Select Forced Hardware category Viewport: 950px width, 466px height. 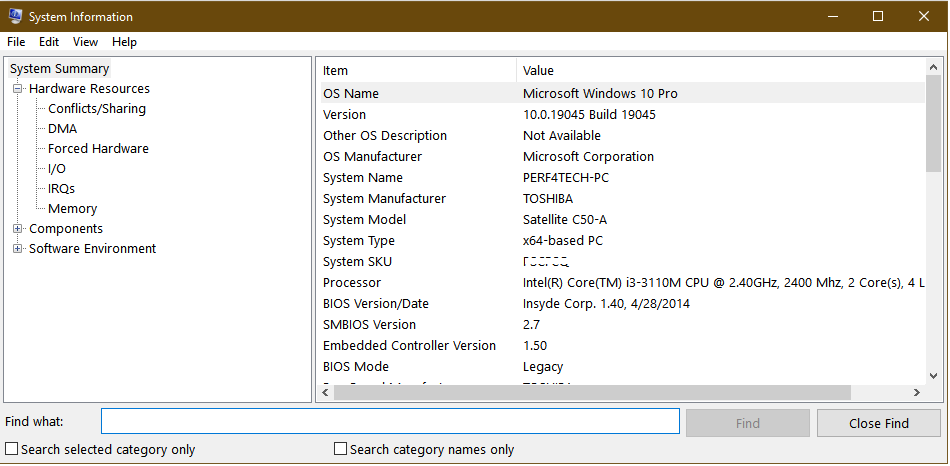pos(98,148)
